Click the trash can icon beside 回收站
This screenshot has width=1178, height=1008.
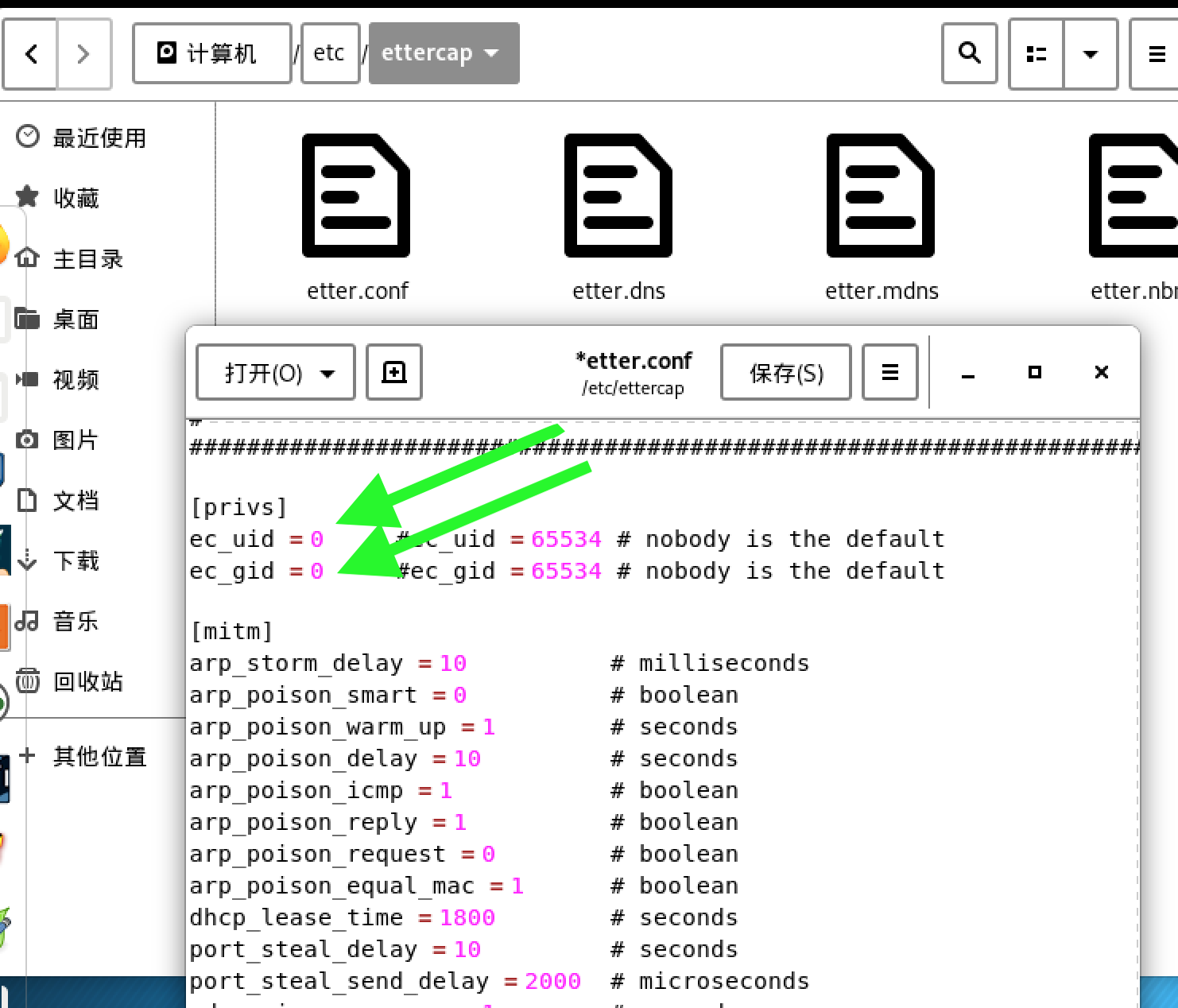tap(27, 680)
